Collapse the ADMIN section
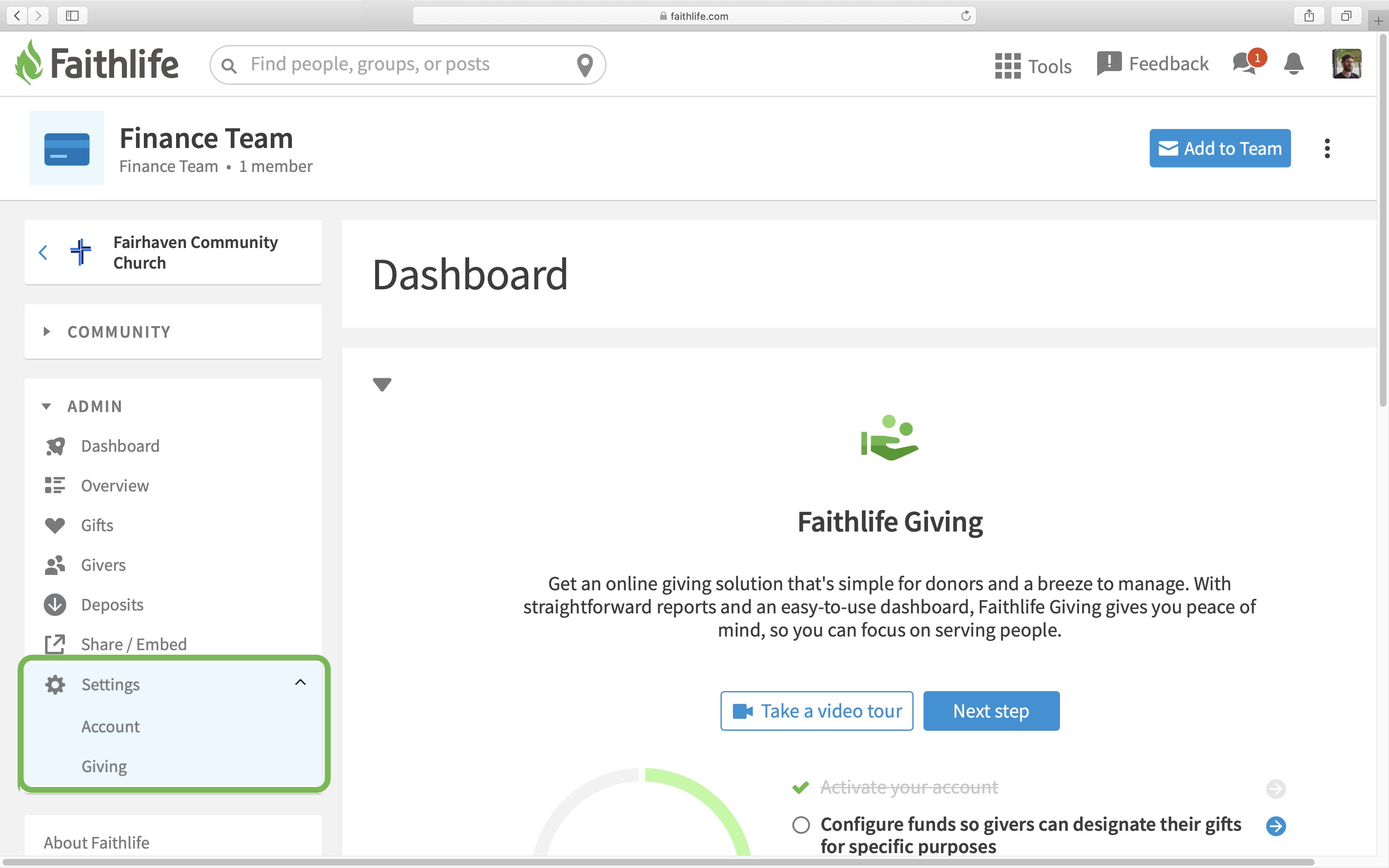 pyautogui.click(x=46, y=406)
